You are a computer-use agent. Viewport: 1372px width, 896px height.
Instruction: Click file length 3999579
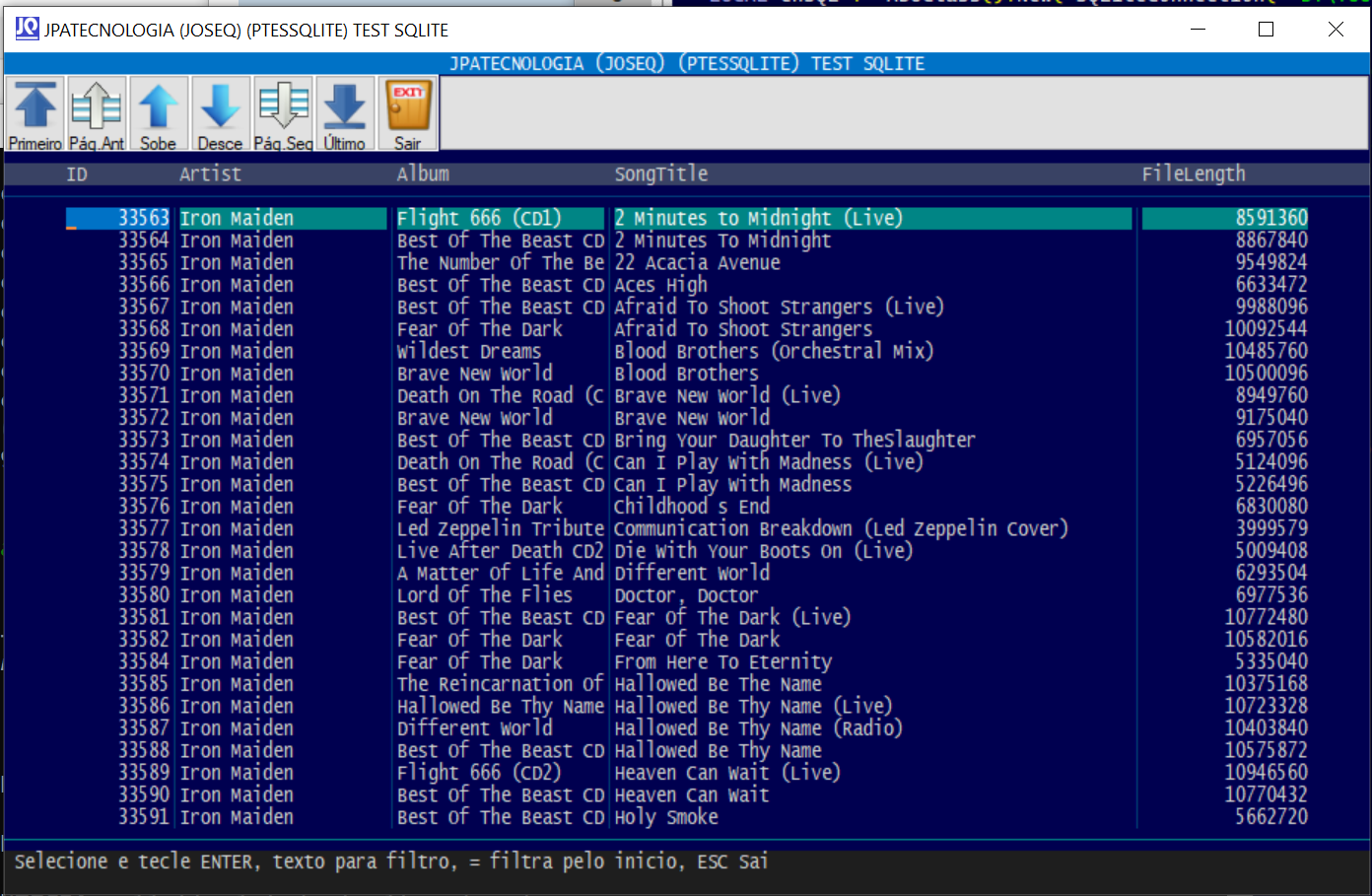(1271, 528)
